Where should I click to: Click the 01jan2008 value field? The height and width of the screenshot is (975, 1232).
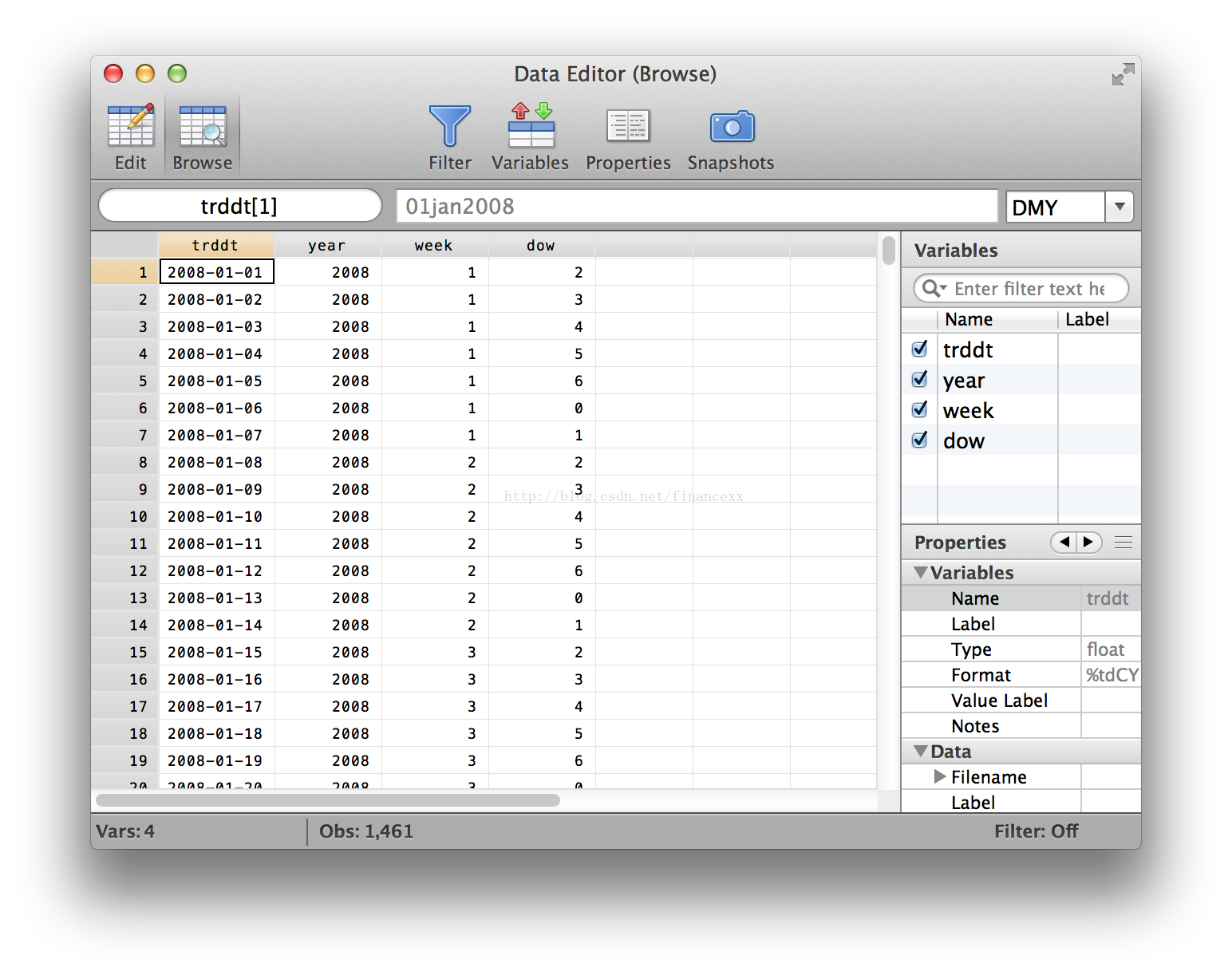tap(697, 207)
